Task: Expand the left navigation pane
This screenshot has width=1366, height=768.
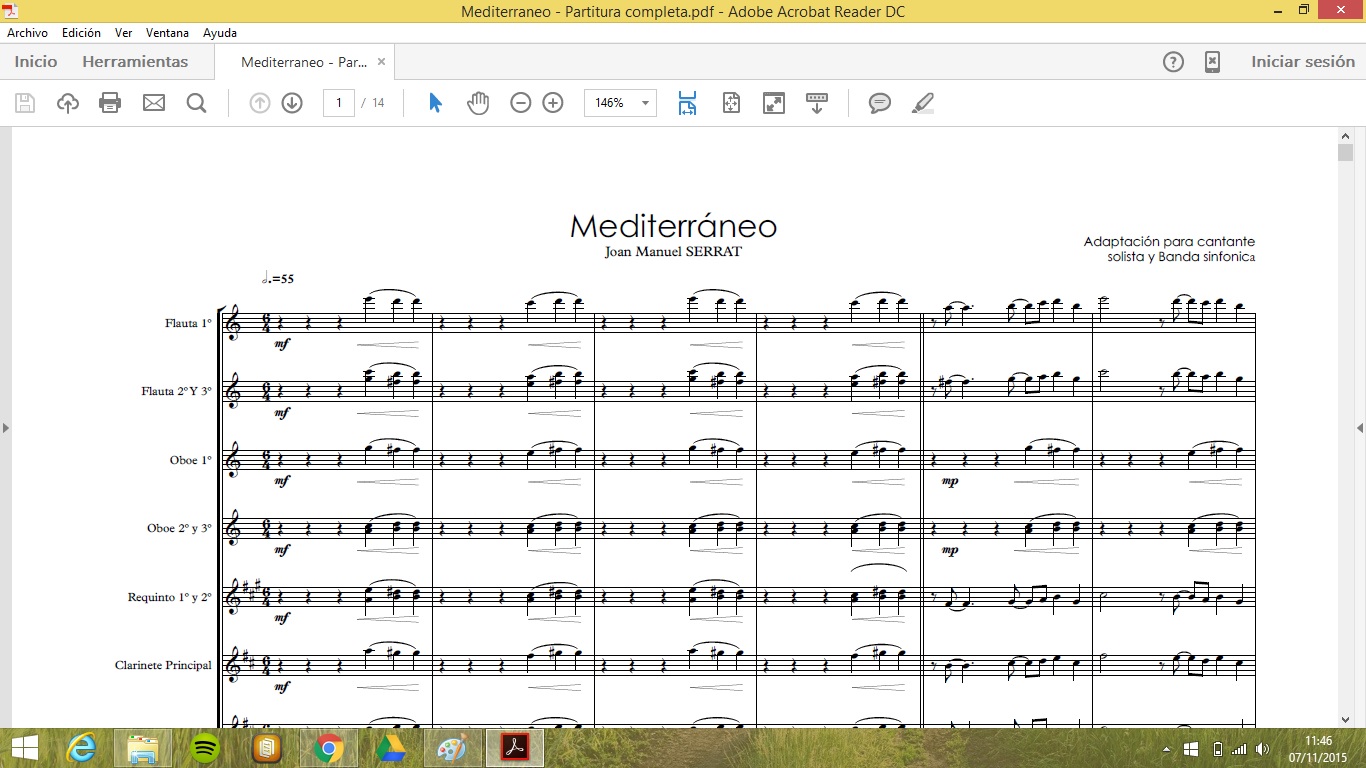Action: tap(5, 428)
